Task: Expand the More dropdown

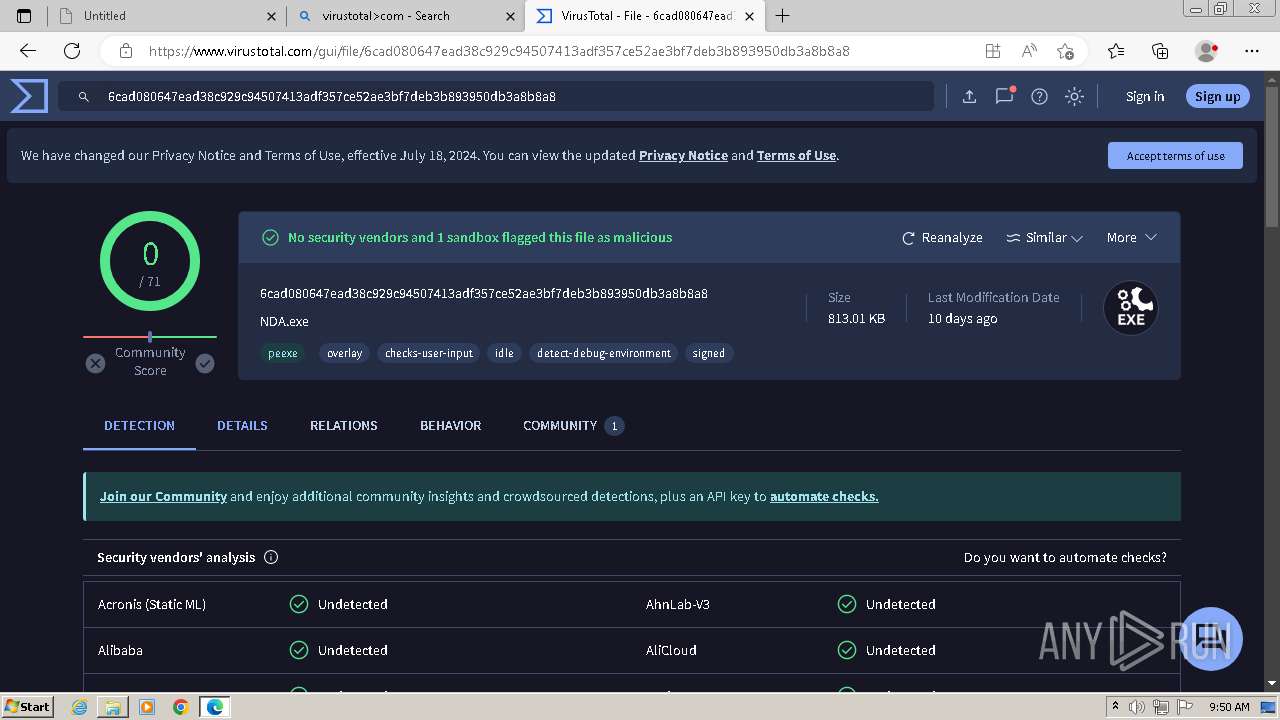Action: click(x=1131, y=238)
